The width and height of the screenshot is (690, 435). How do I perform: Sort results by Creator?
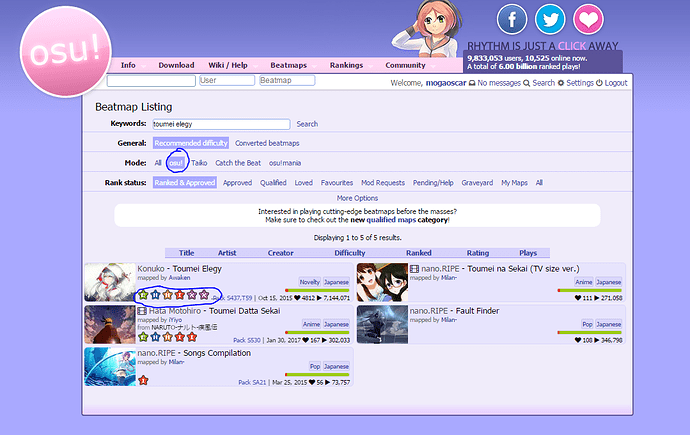tap(280, 253)
